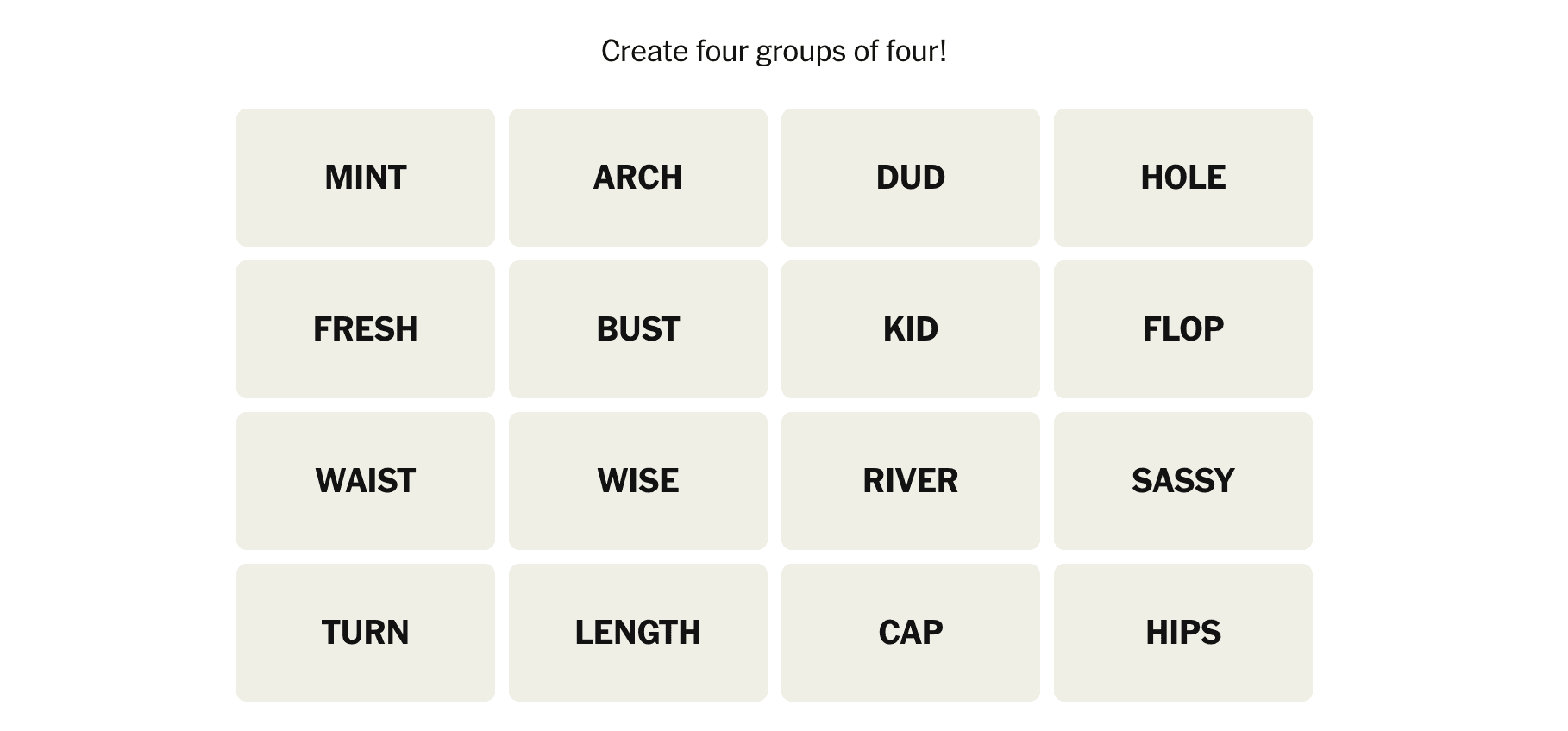Click the TURN tile
This screenshot has height=731, width=1568.
click(366, 633)
